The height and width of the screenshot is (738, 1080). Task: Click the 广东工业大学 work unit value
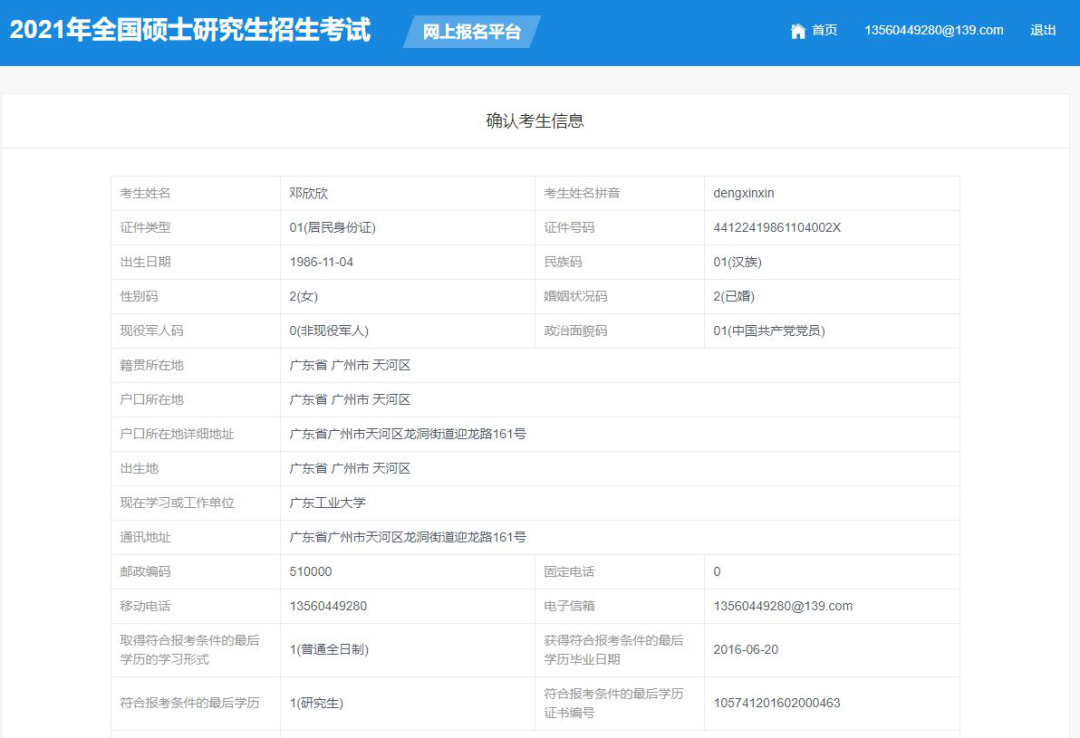[327, 503]
